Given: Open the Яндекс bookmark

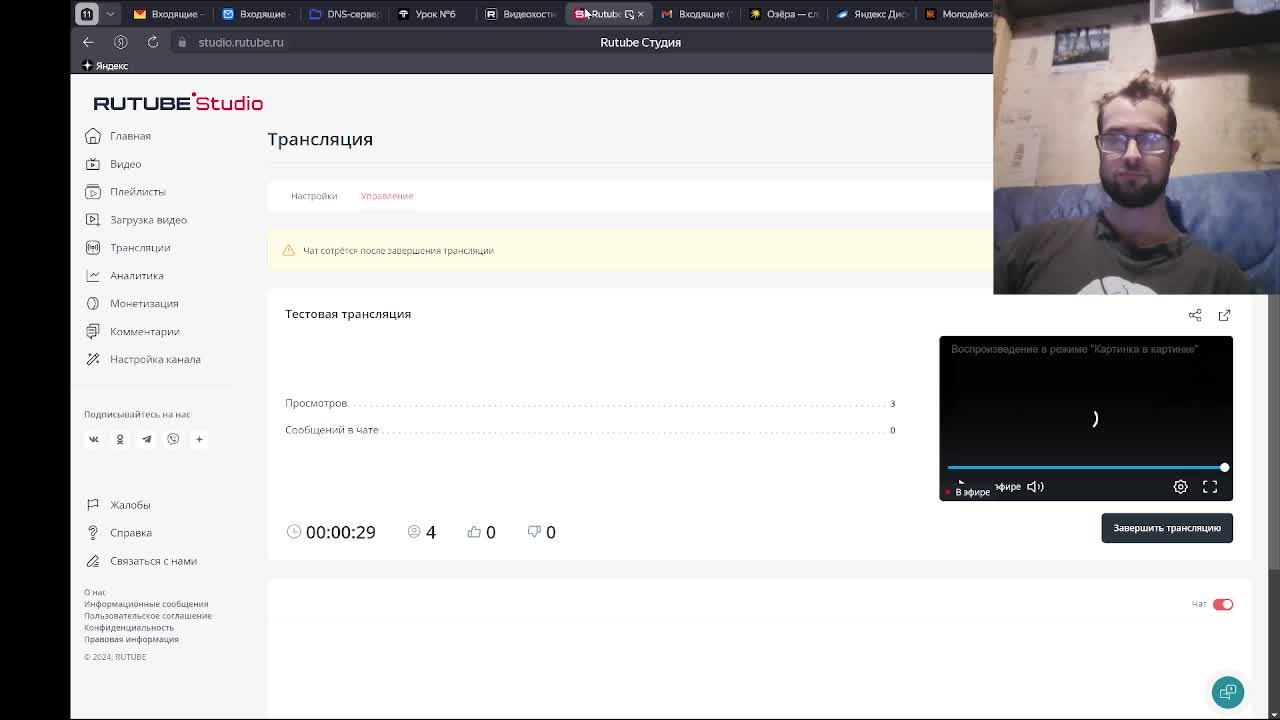Looking at the screenshot, I should pos(105,66).
